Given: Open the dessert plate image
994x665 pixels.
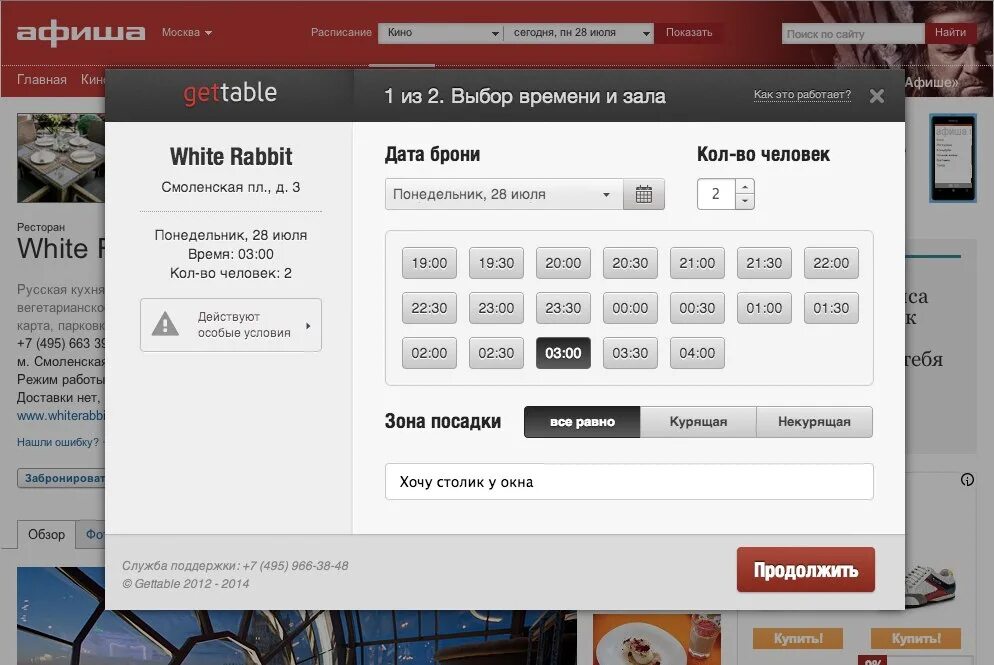Looking at the screenshot, I should pos(657,639).
